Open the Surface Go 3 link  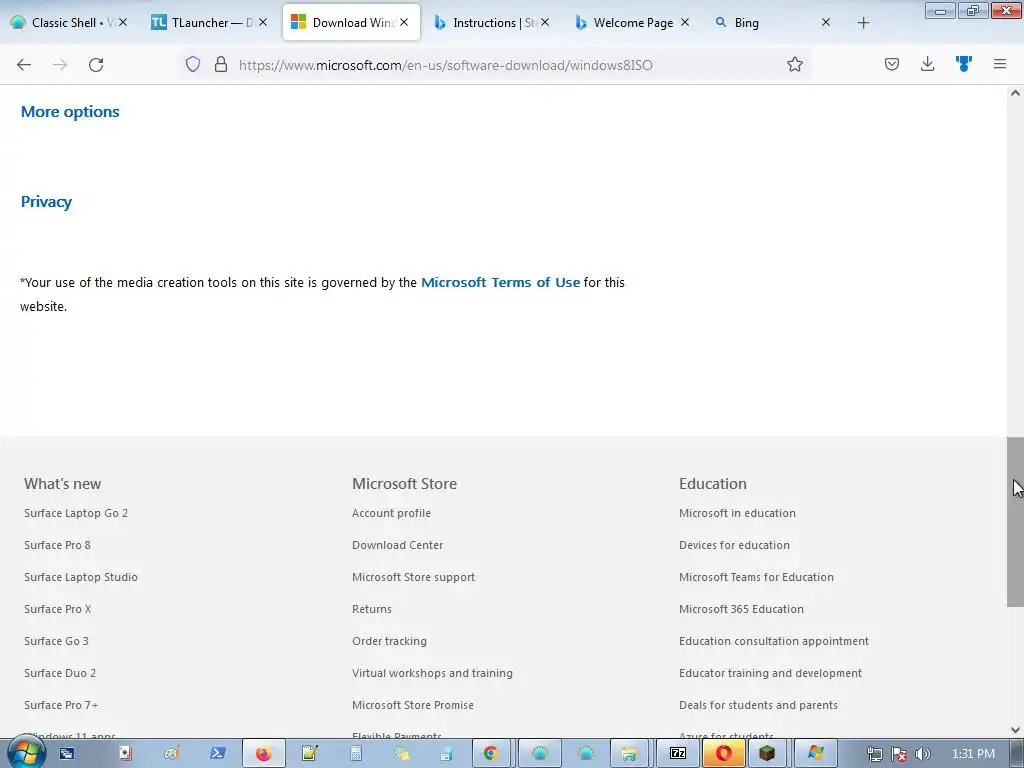click(x=56, y=641)
